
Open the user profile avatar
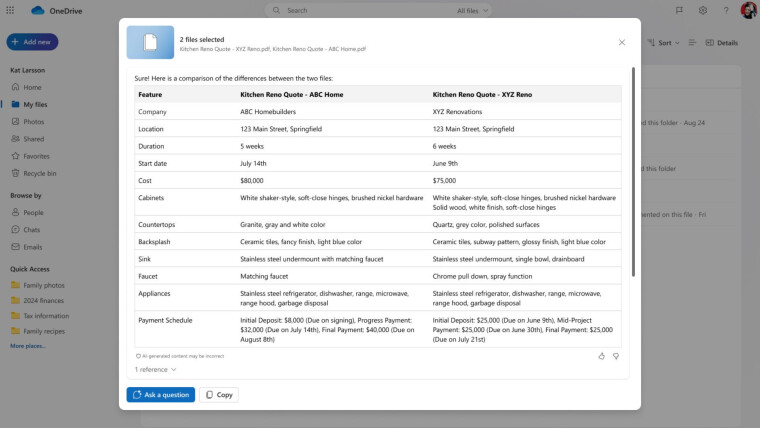coord(749,10)
